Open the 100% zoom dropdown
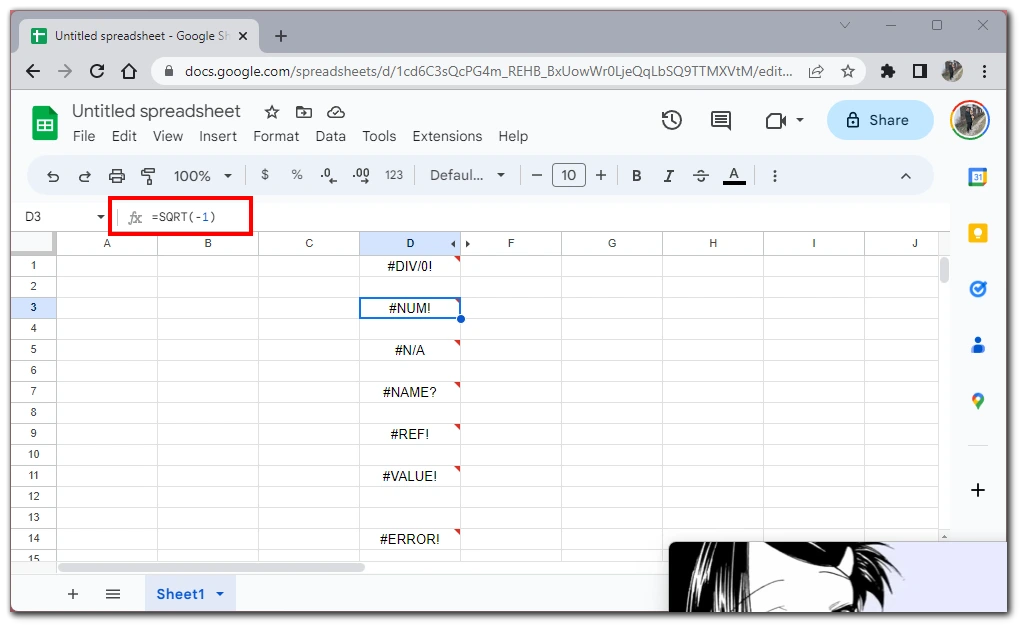1025x630 pixels. (202, 176)
